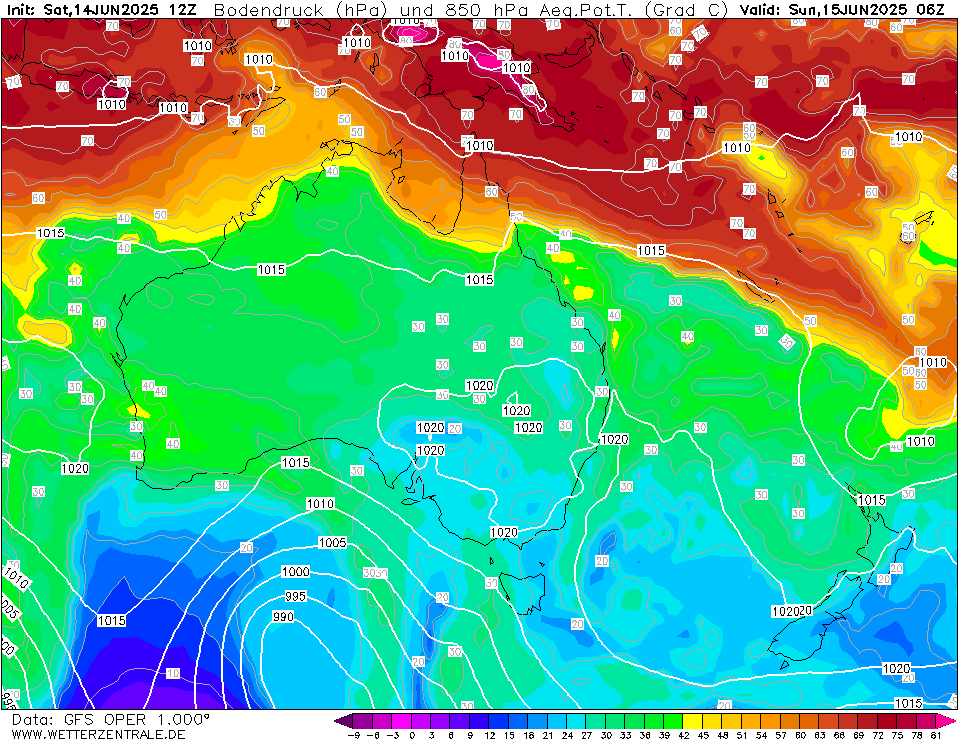Select the magenta swatch between -3 and 0
Screen dimensions: 959x741
402,720
